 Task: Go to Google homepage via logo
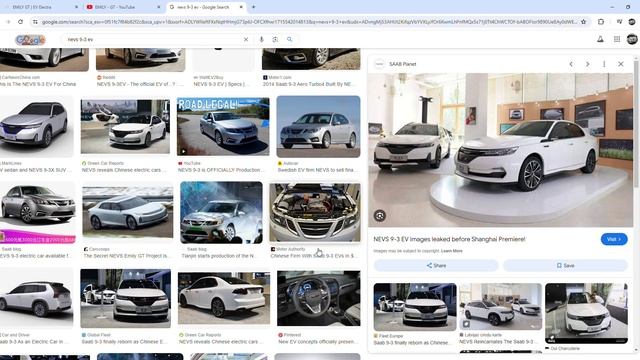(x=30, y=40)
